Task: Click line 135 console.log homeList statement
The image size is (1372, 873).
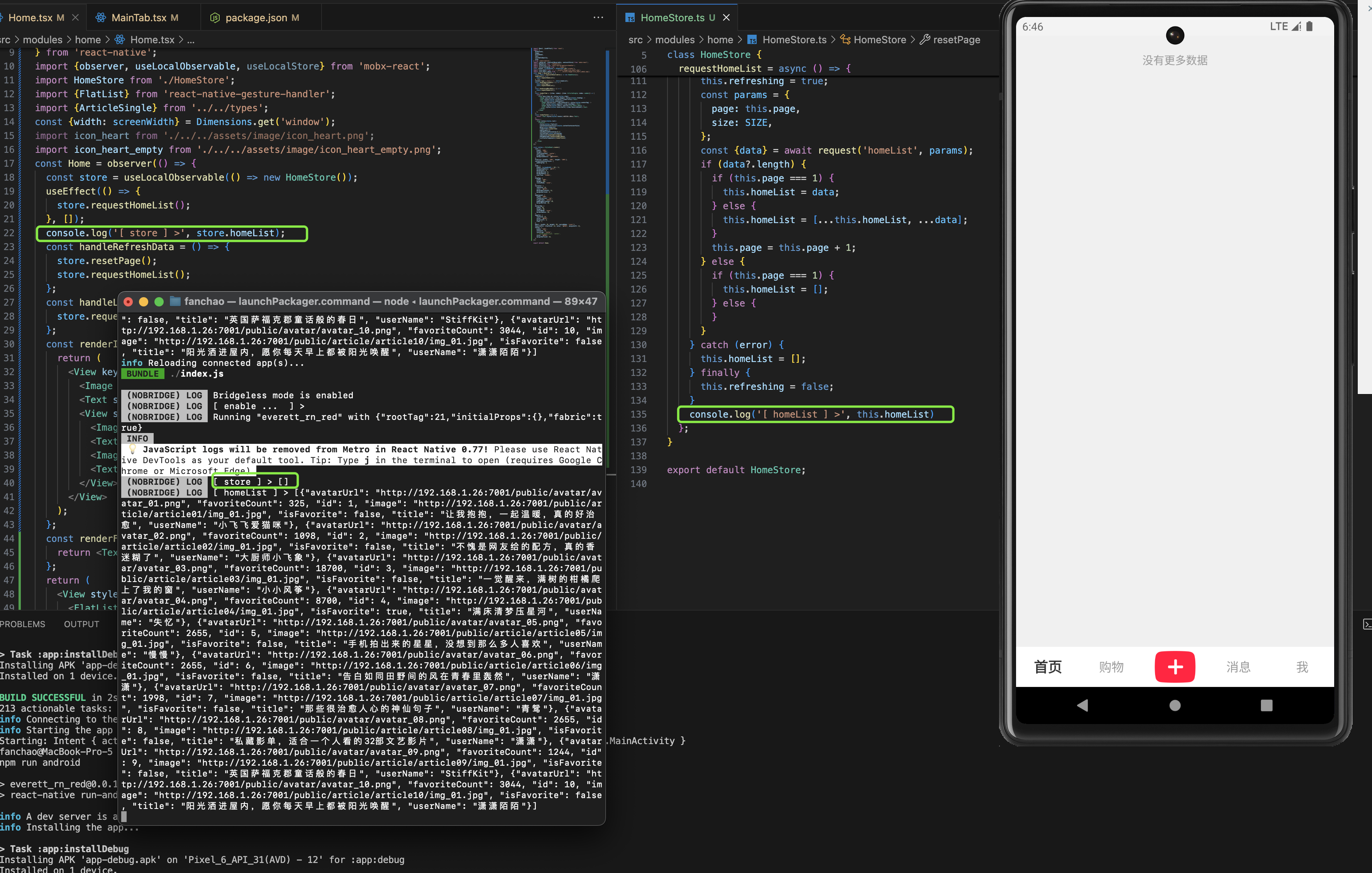Action: click(x=811, y=414)
